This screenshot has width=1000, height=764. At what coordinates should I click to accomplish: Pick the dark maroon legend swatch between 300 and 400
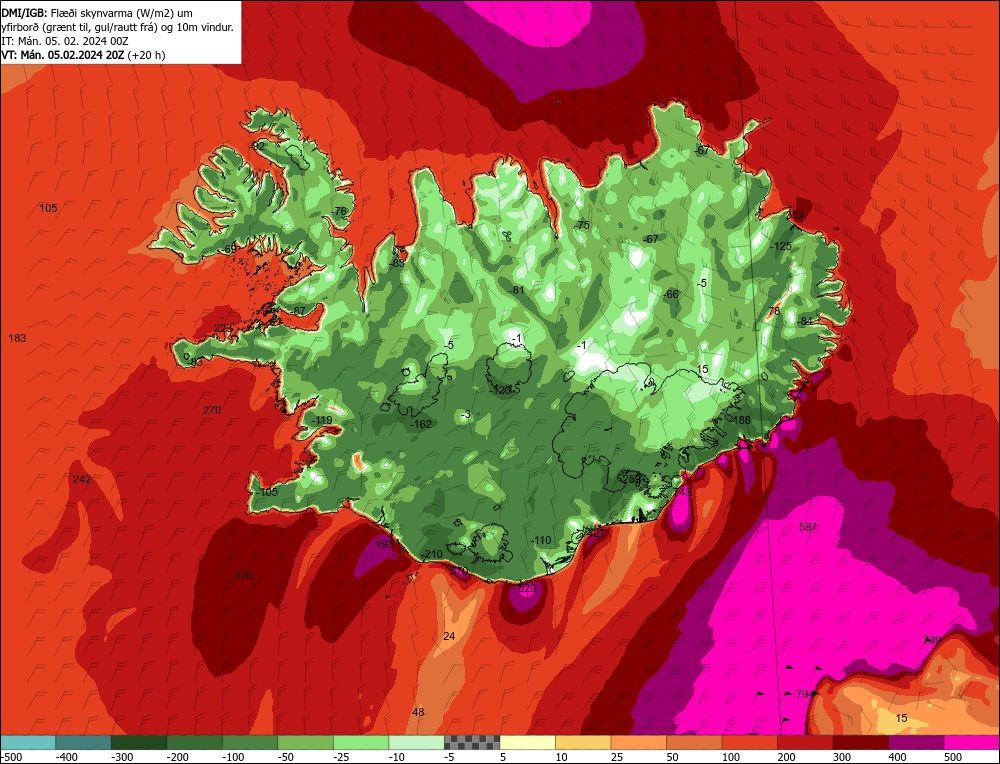(860, 742)
